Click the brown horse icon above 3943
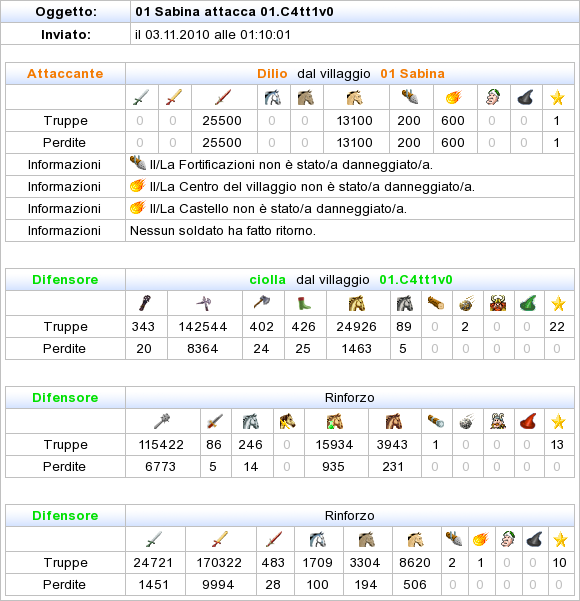This screenshot has height=601, width=580. 394,421
